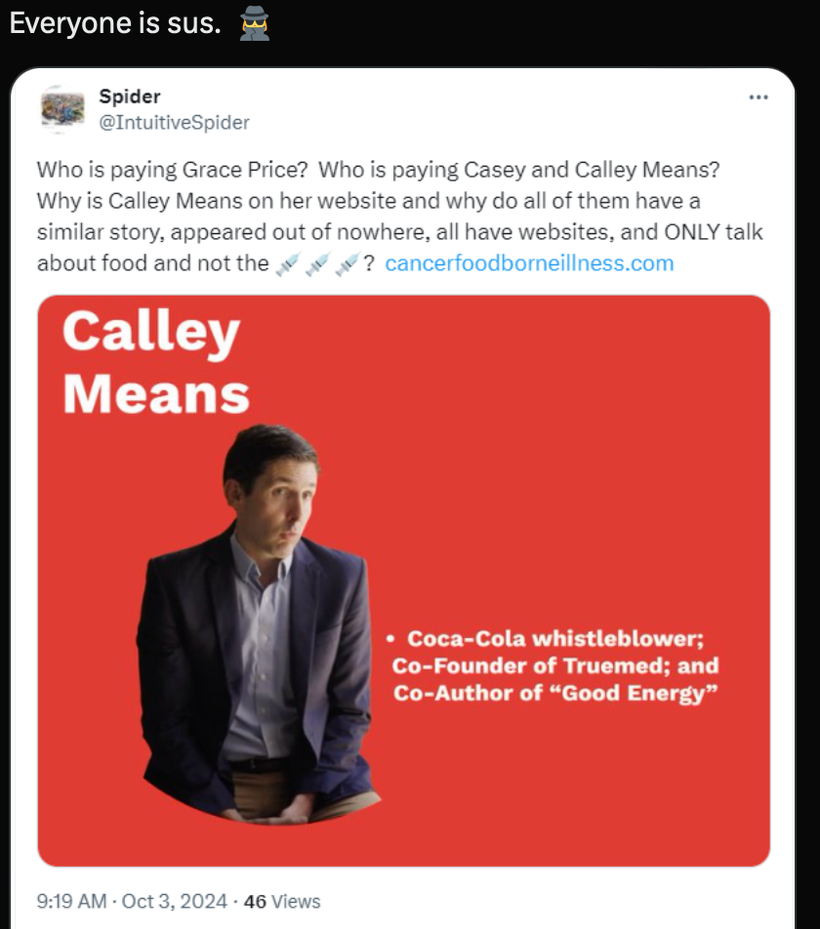Image resolution: width=820 pixels, height=929 pixels.
Task: Open the @IntuitiveSpider handle
Action: [x=173, y=122]
